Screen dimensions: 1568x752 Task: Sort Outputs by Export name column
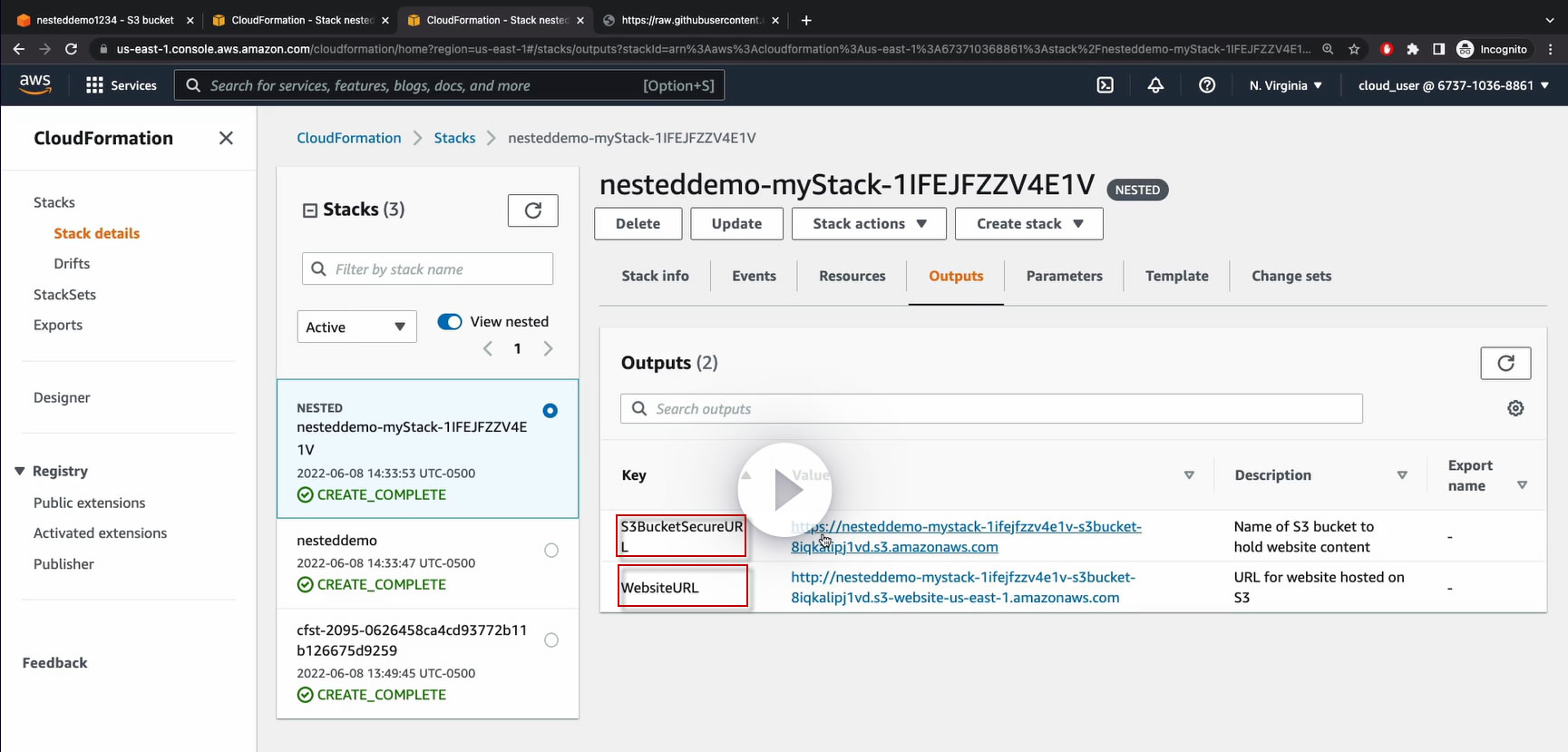tap(1522, 485)
